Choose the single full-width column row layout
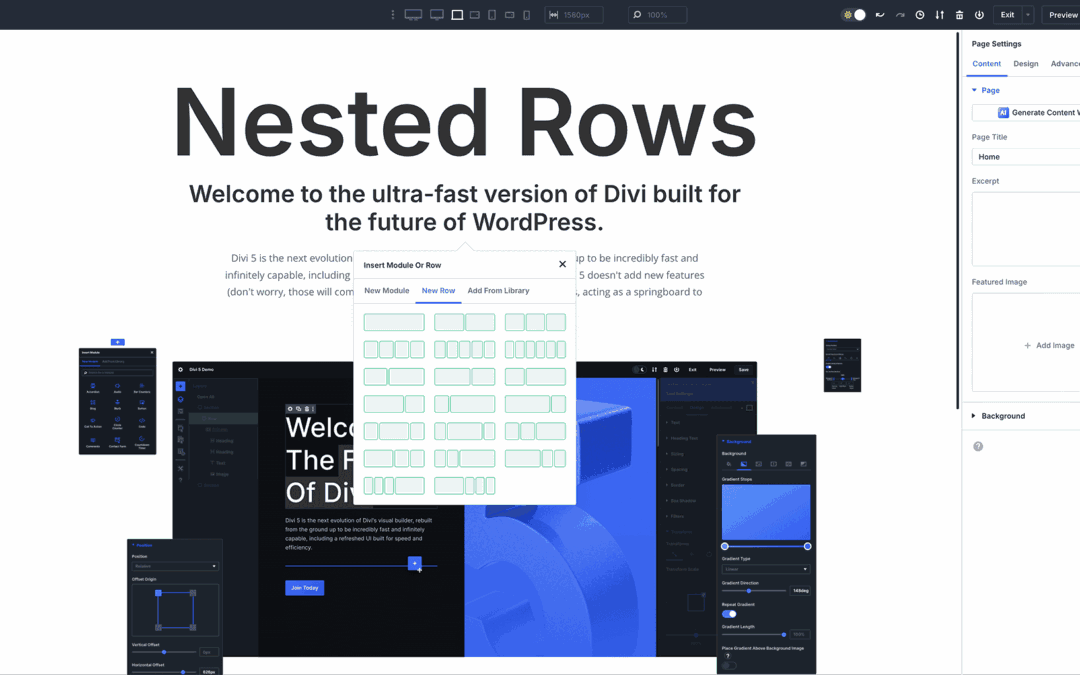 (x=394, y=322)
